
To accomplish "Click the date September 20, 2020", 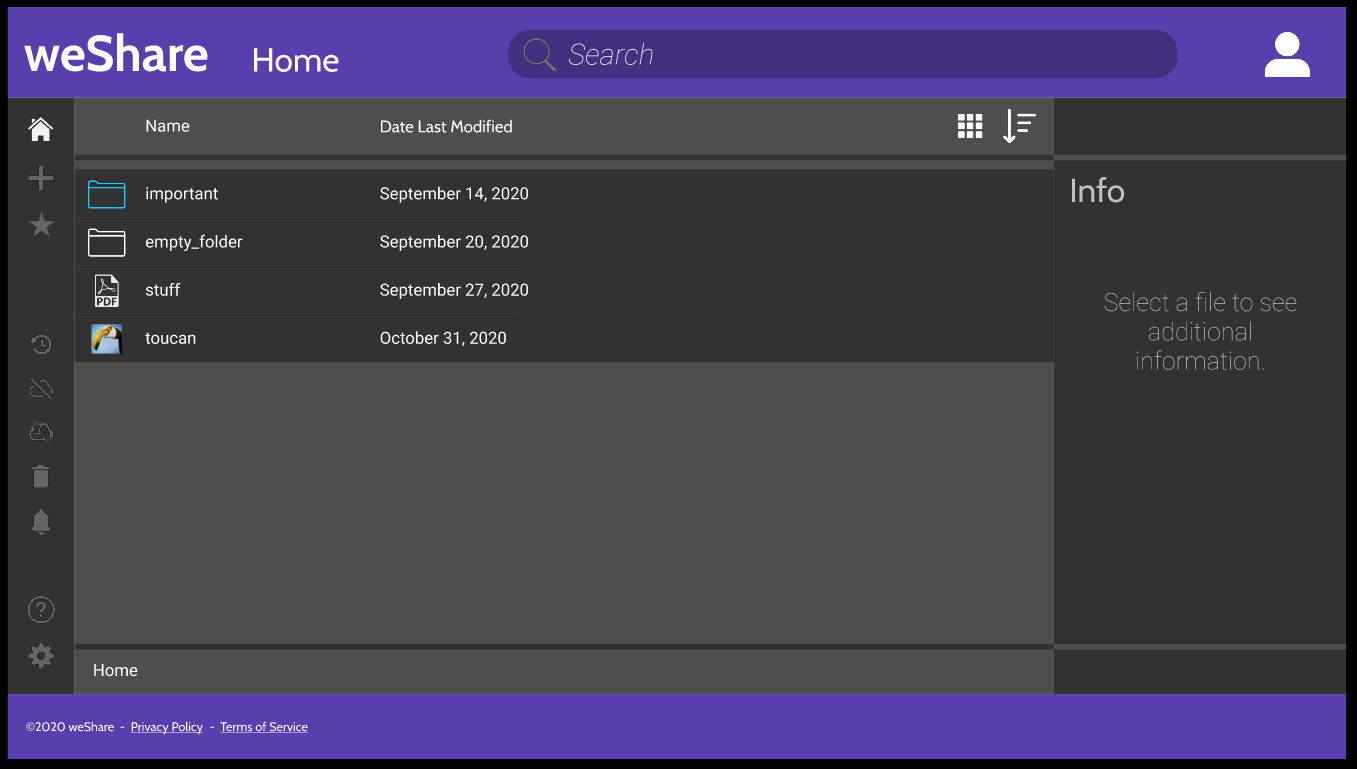I will [x=454, y=242].
